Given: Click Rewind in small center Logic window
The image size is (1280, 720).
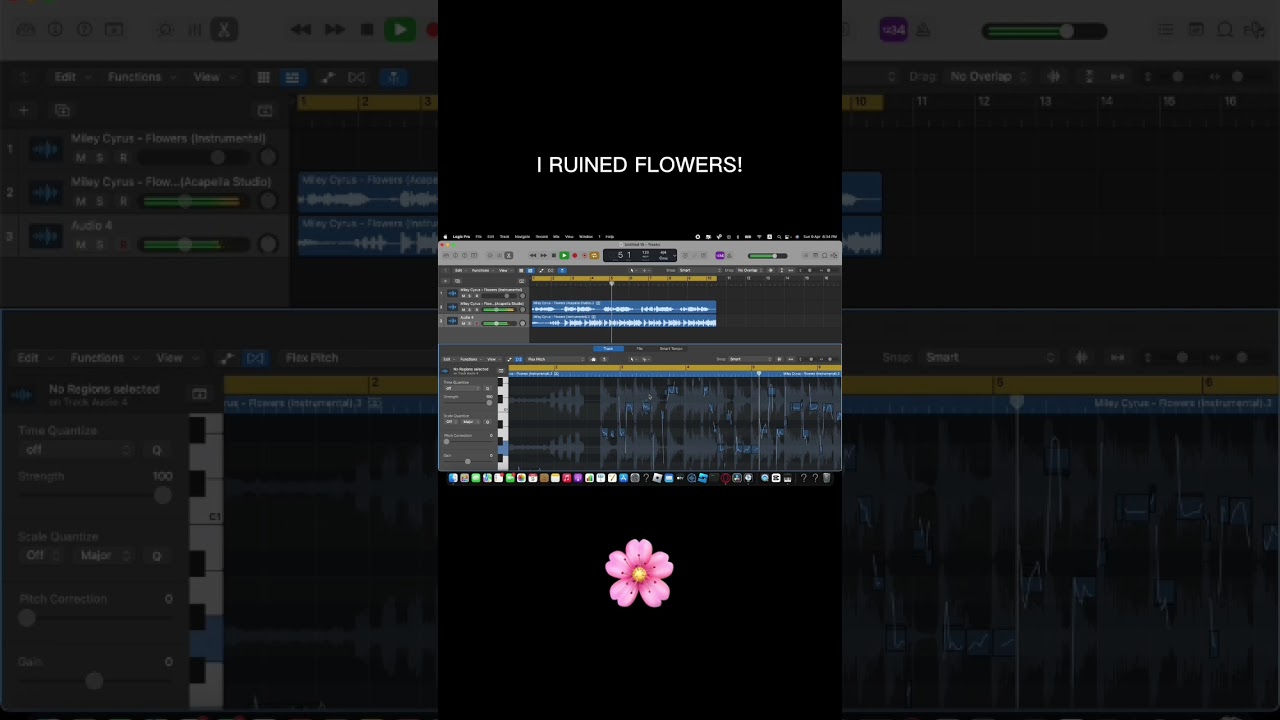Looking at the screenshot, I should tap(533, 255).
